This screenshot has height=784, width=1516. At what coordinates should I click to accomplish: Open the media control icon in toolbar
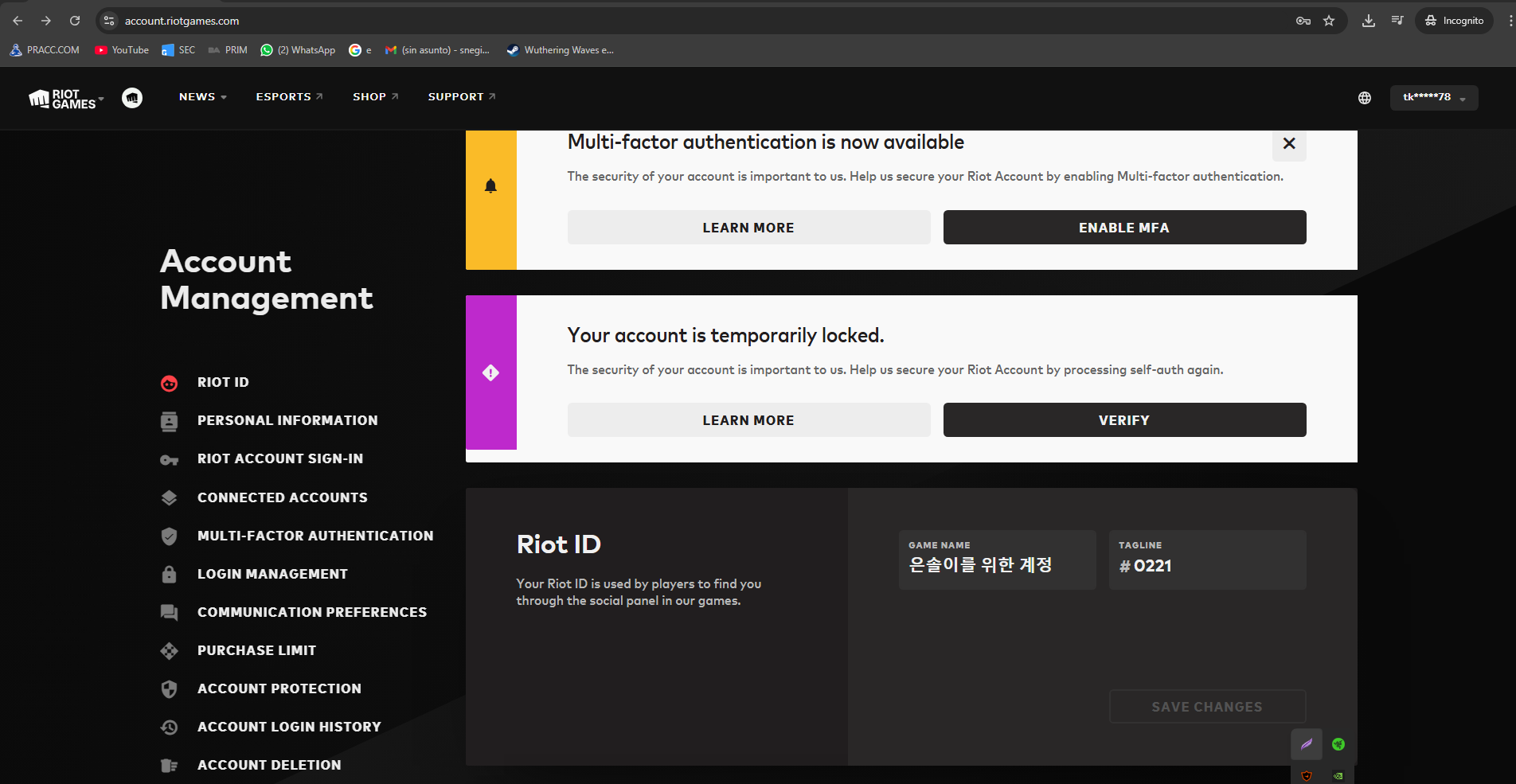pos(1397,21)
